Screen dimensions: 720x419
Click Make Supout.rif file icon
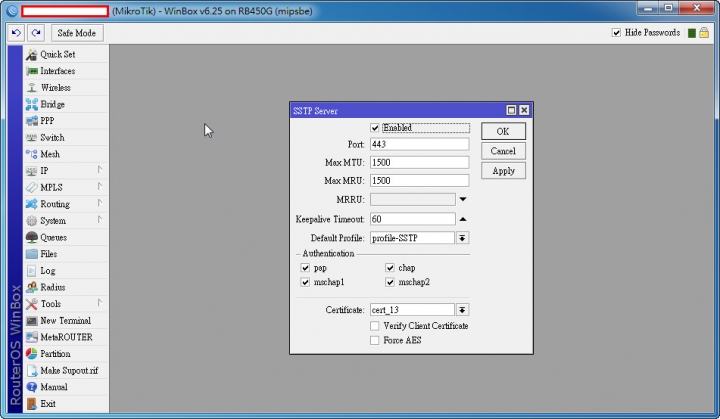tap(32, 370)
